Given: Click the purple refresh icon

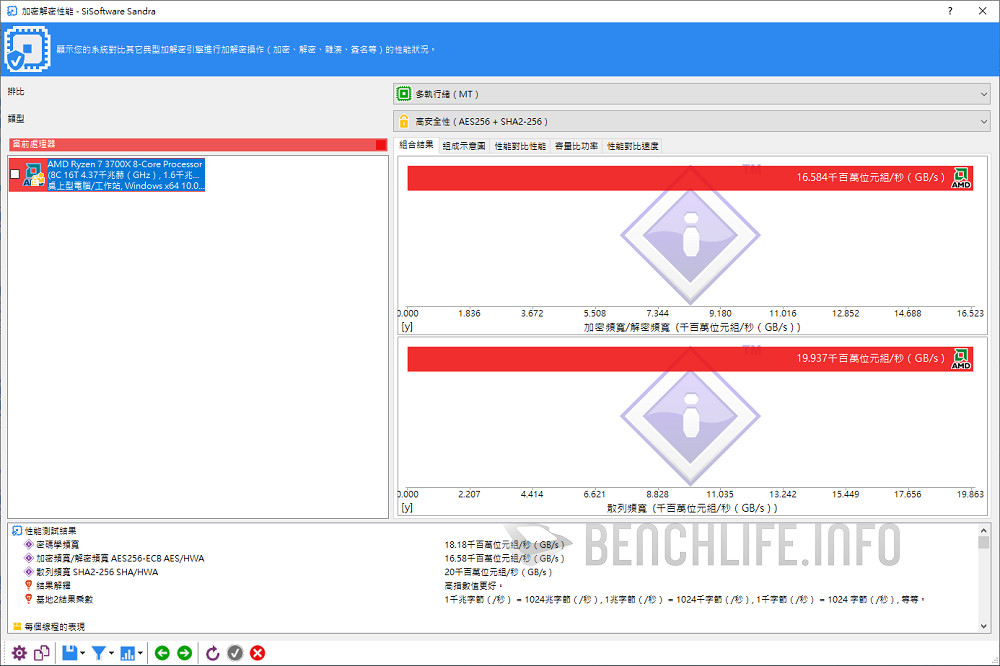Looking at the screenshot, I should [x=212, y=653].
